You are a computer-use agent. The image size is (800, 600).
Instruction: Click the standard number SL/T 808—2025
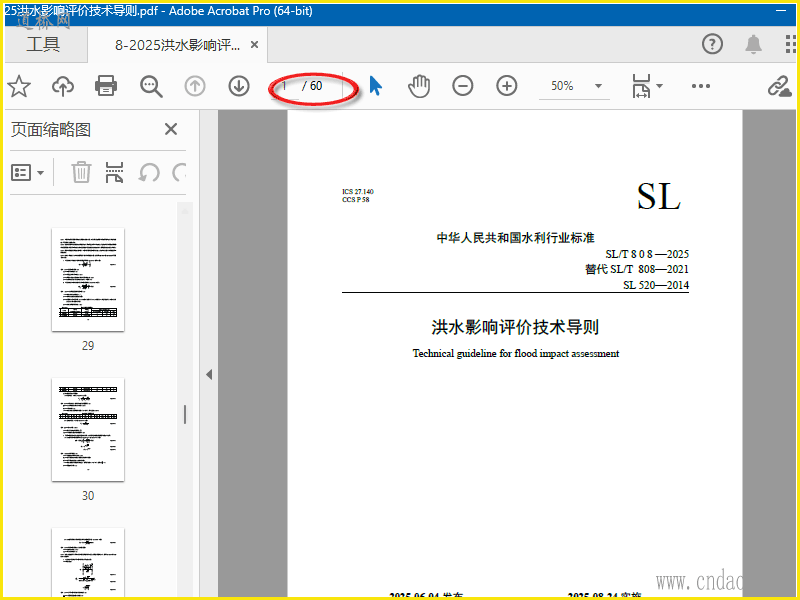[x=647, y=254]
